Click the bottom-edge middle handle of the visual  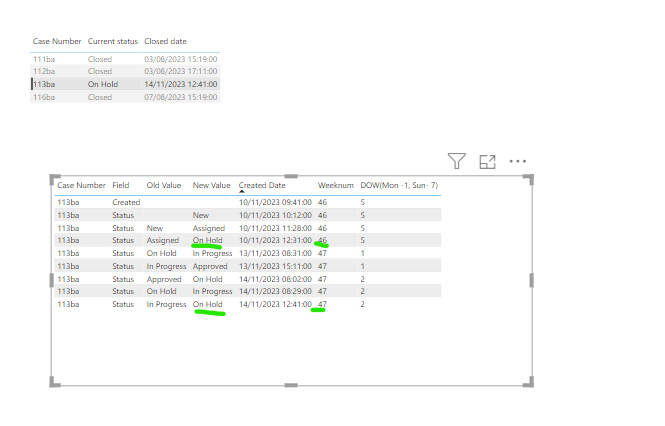click(x=291, y=385)
